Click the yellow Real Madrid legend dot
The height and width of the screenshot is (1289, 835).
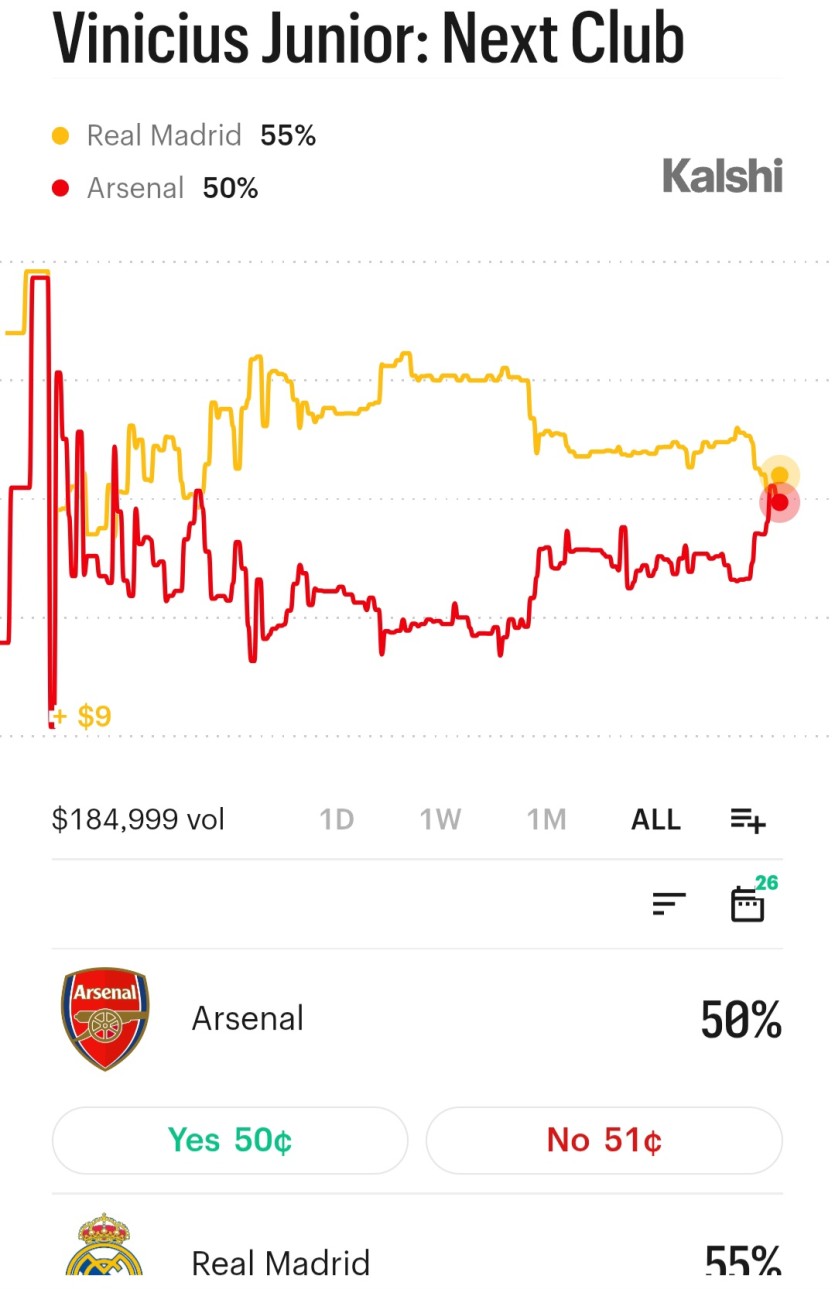(61, 136)
